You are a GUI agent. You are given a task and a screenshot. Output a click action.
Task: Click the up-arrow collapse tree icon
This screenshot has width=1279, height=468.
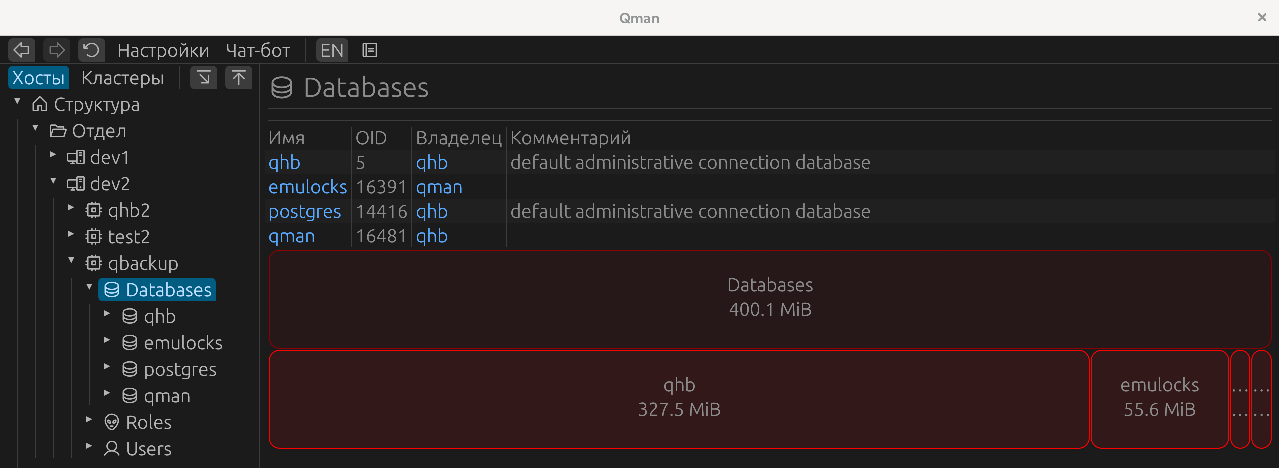pos(238,78)
